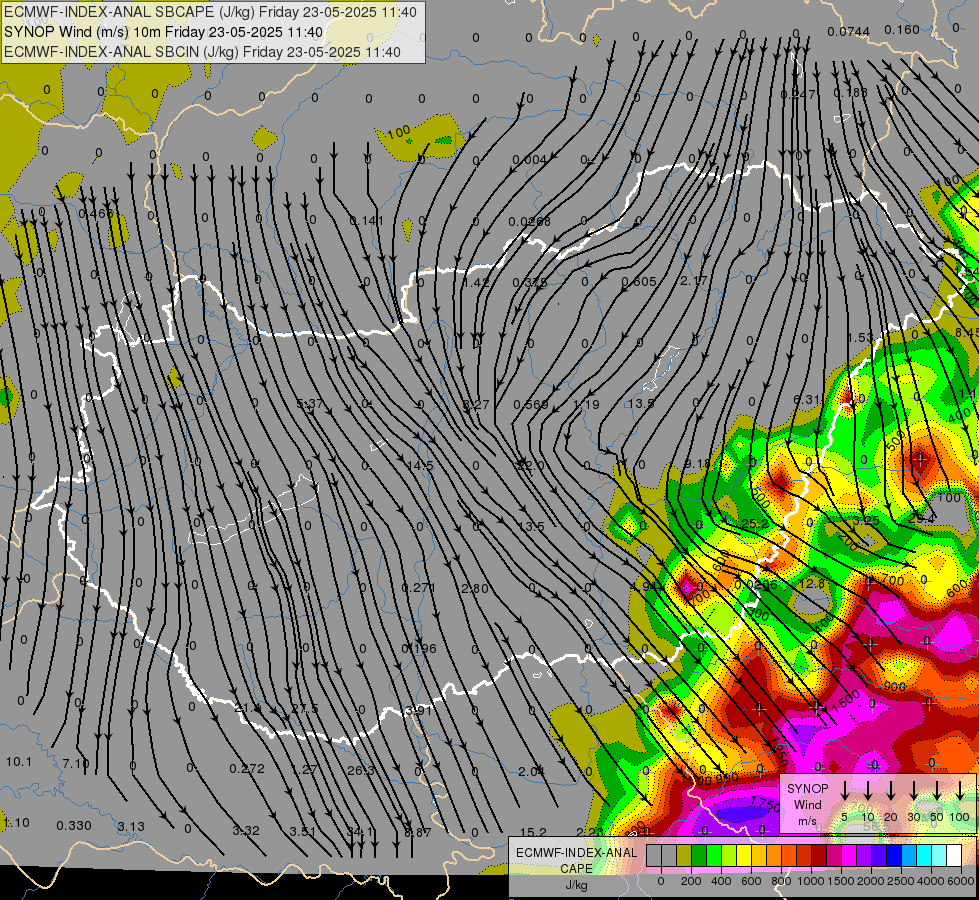Image resolution: width=979 pixels, height=900 pixels.
Task: Click the ECMWF-INDEX-ANAL CAPE J/kg legend label
Action: 576,868
